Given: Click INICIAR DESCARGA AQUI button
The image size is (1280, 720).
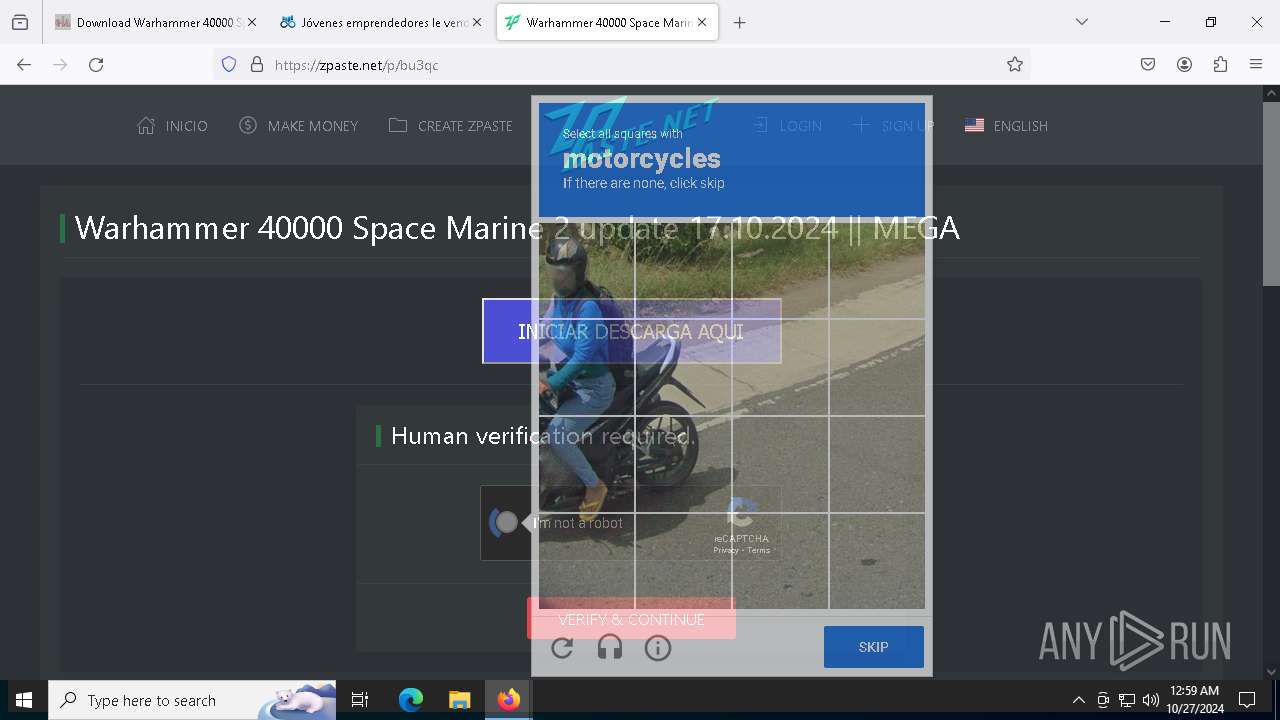Looking at the screenshot, I should point(631,331).
